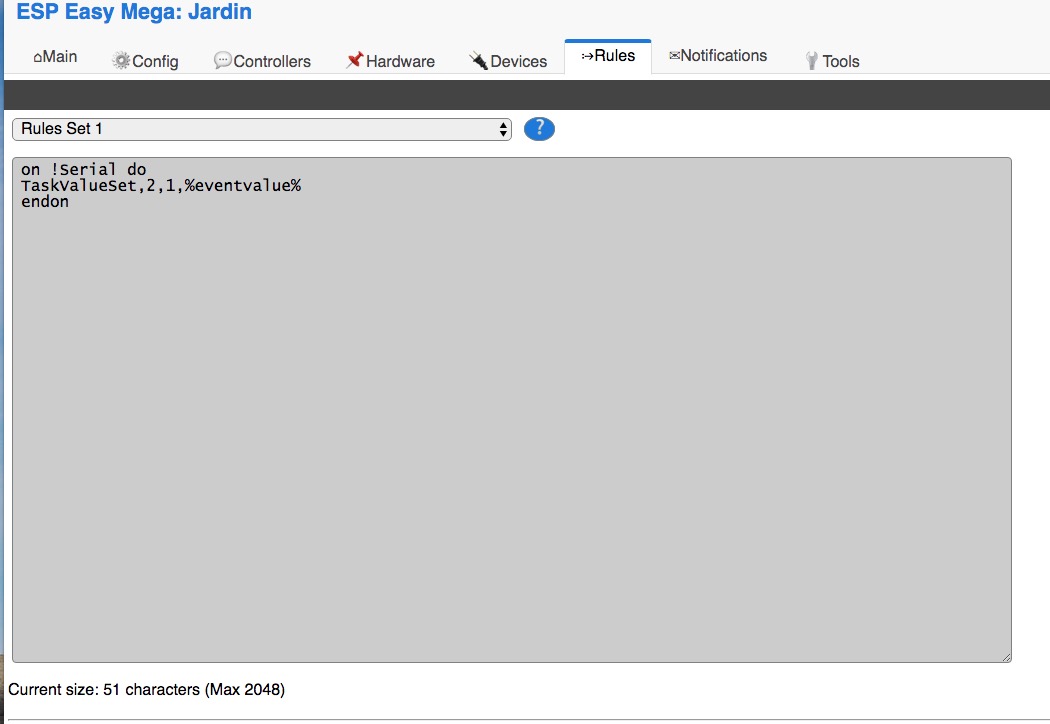Click the ESP Easy Mega: Jardin title
Screen dimensions: 1050x724
pos(134,11)
